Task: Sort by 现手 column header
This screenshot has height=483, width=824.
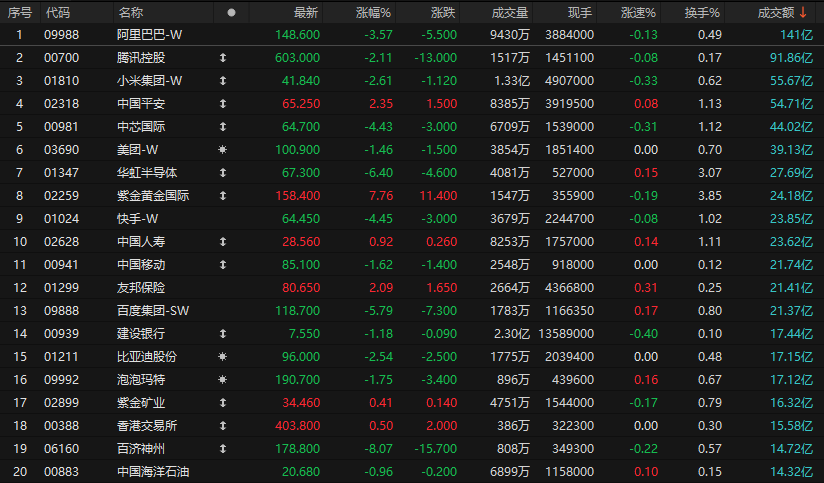Action: [x=580, y=13]
